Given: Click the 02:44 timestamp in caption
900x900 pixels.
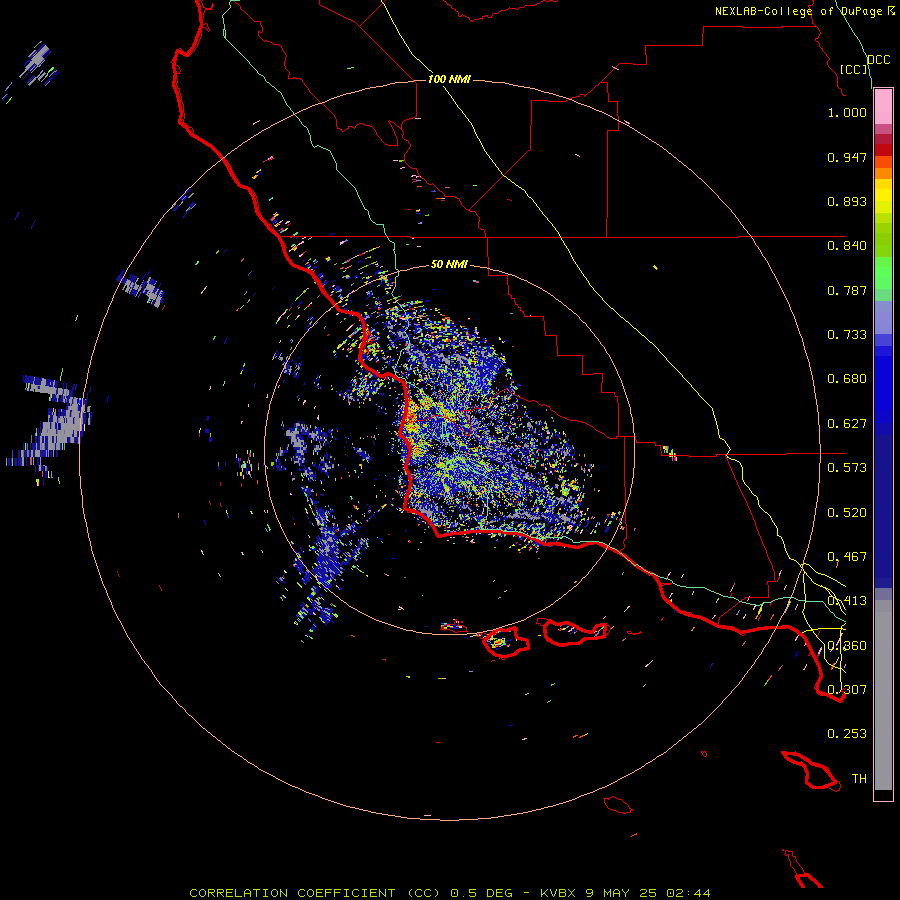Looking at the screenshot, I should tap(688, 893).
